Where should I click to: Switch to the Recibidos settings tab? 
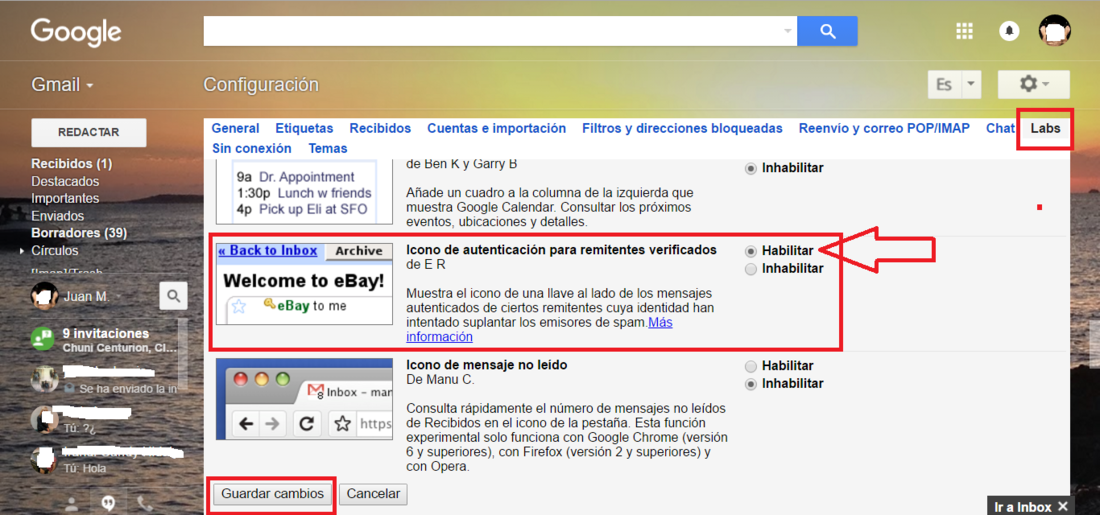tap(380, 128)
